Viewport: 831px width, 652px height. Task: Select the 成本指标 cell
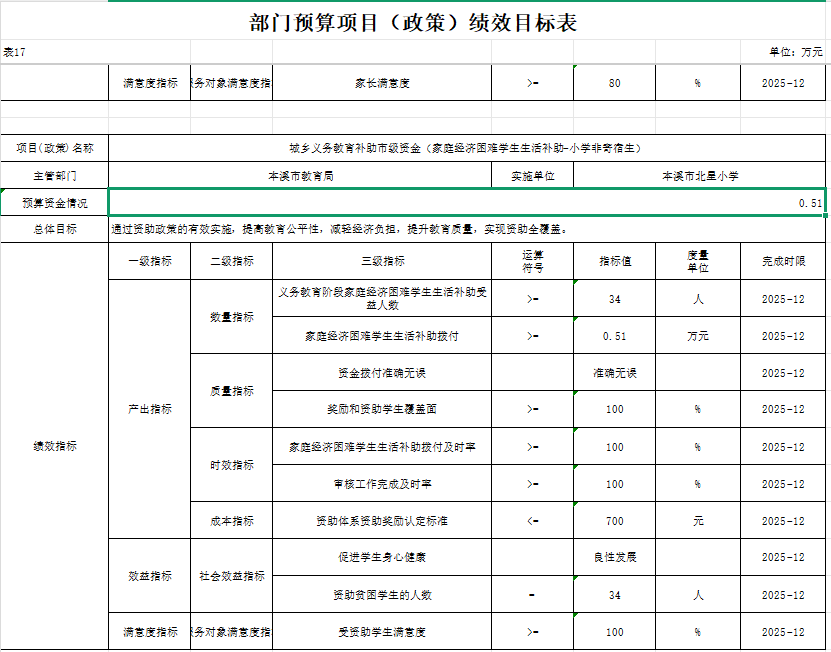[232, 521]
